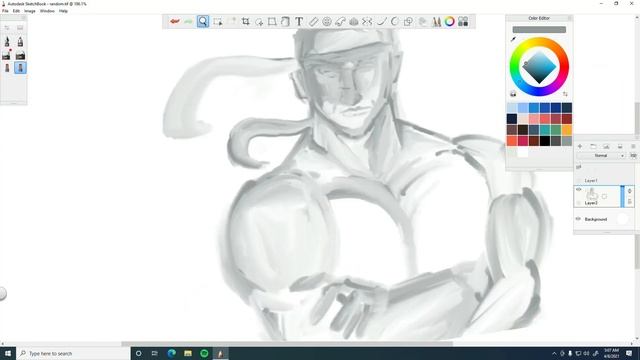Open the Perspective guides tool
This screenshot has height=360, width=640.
point(354,22)
